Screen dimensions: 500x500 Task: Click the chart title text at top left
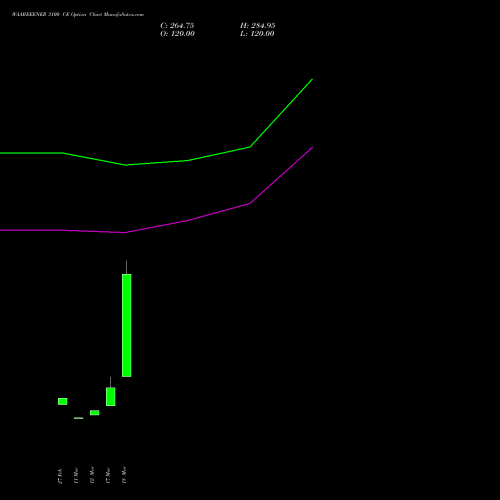pos(78,15)
